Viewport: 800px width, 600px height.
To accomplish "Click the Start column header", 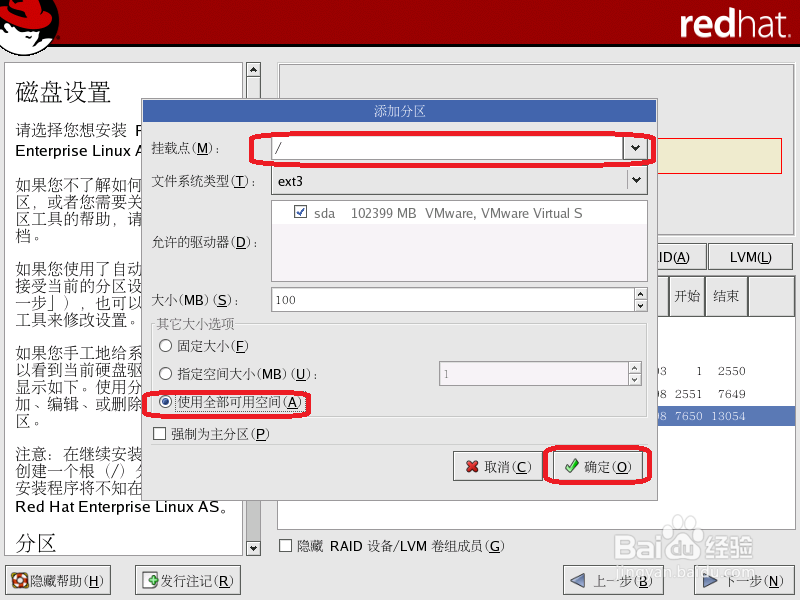I will 687,296.
